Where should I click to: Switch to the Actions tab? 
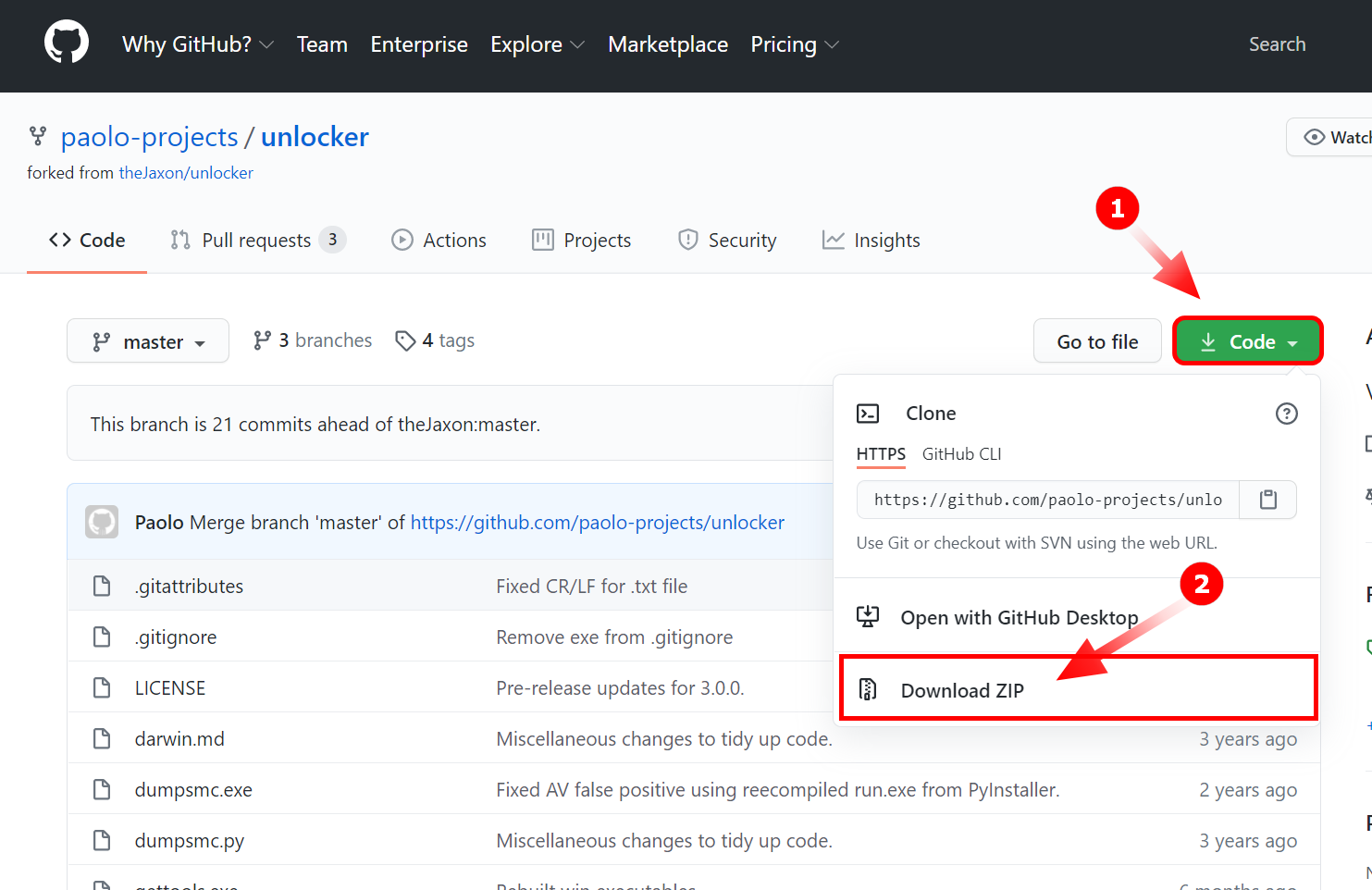click(x=439, y=241)
